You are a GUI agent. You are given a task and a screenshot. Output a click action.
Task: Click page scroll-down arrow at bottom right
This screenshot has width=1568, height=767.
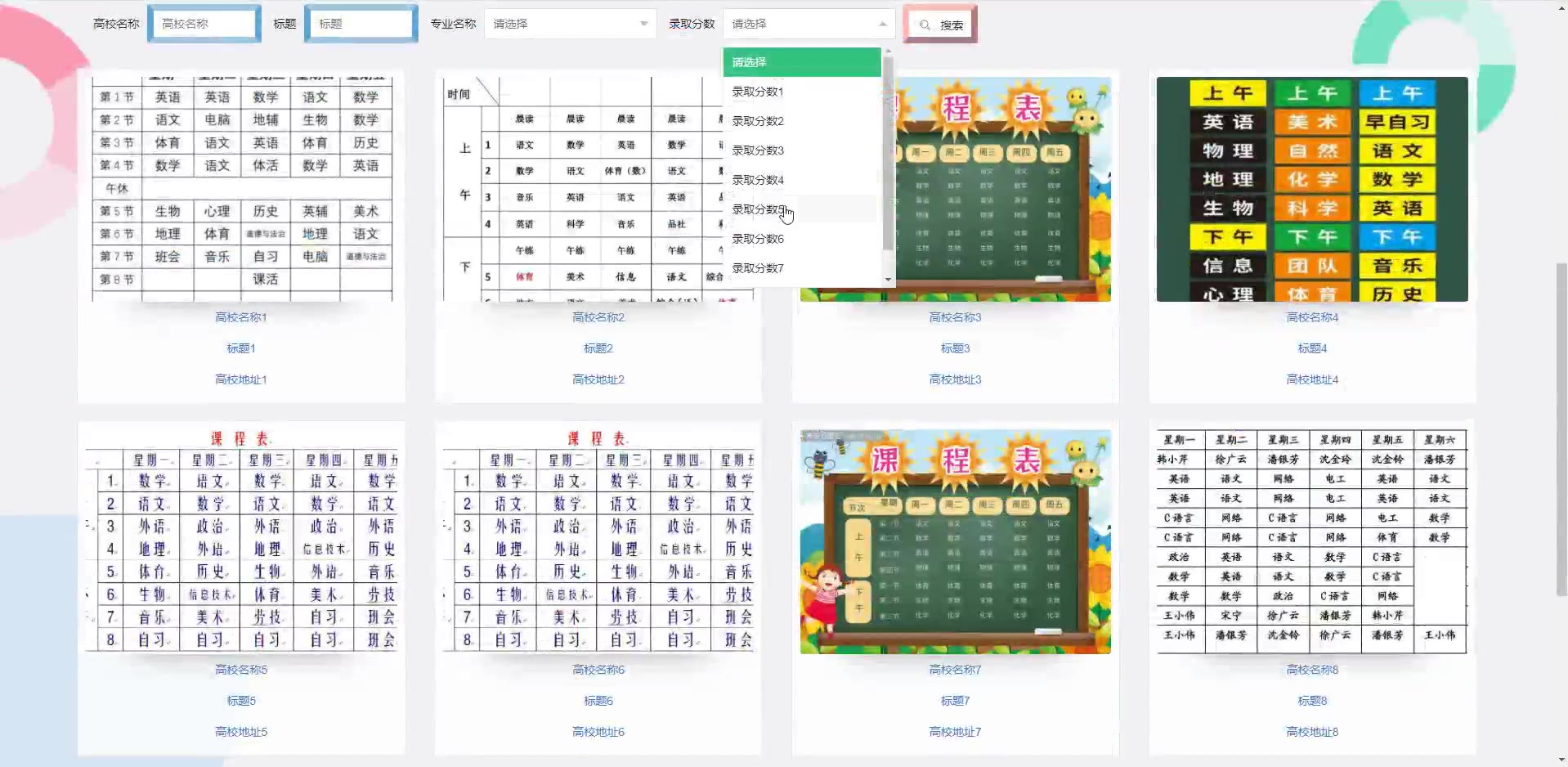pos(1561,760)
